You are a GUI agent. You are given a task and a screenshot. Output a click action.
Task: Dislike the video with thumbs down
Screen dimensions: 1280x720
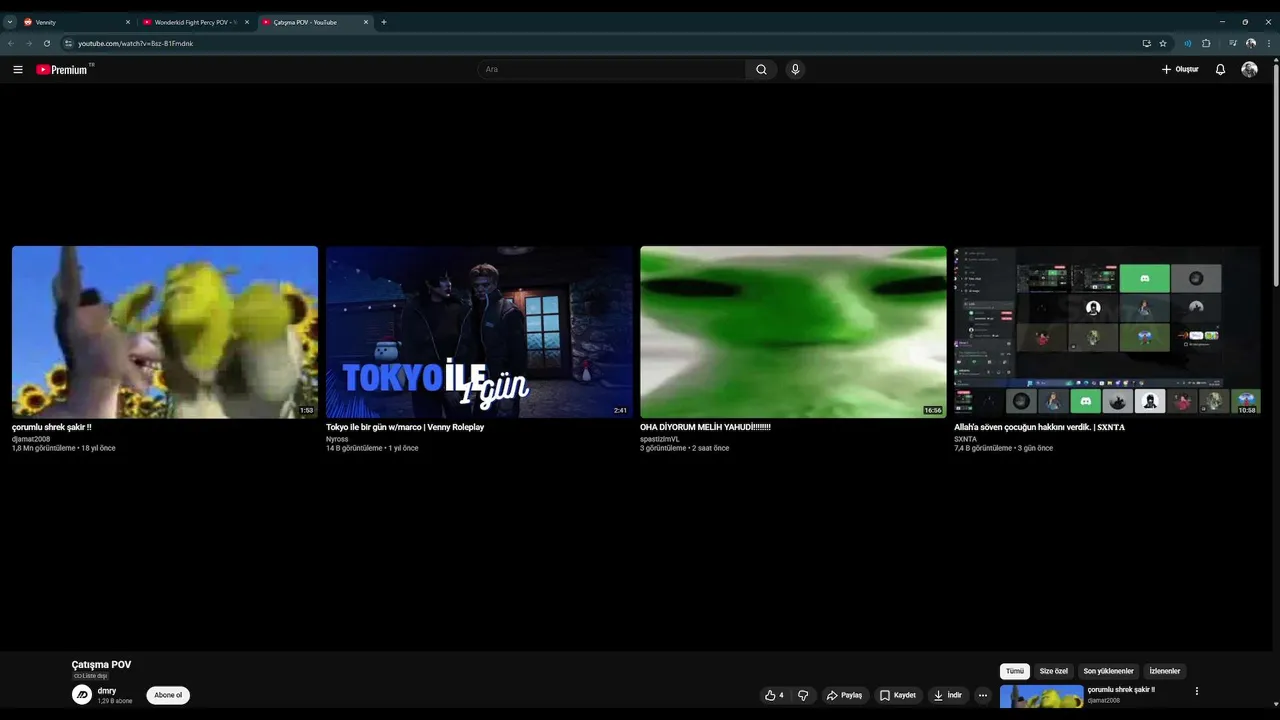pyautogui.click(x=803, y=695)
